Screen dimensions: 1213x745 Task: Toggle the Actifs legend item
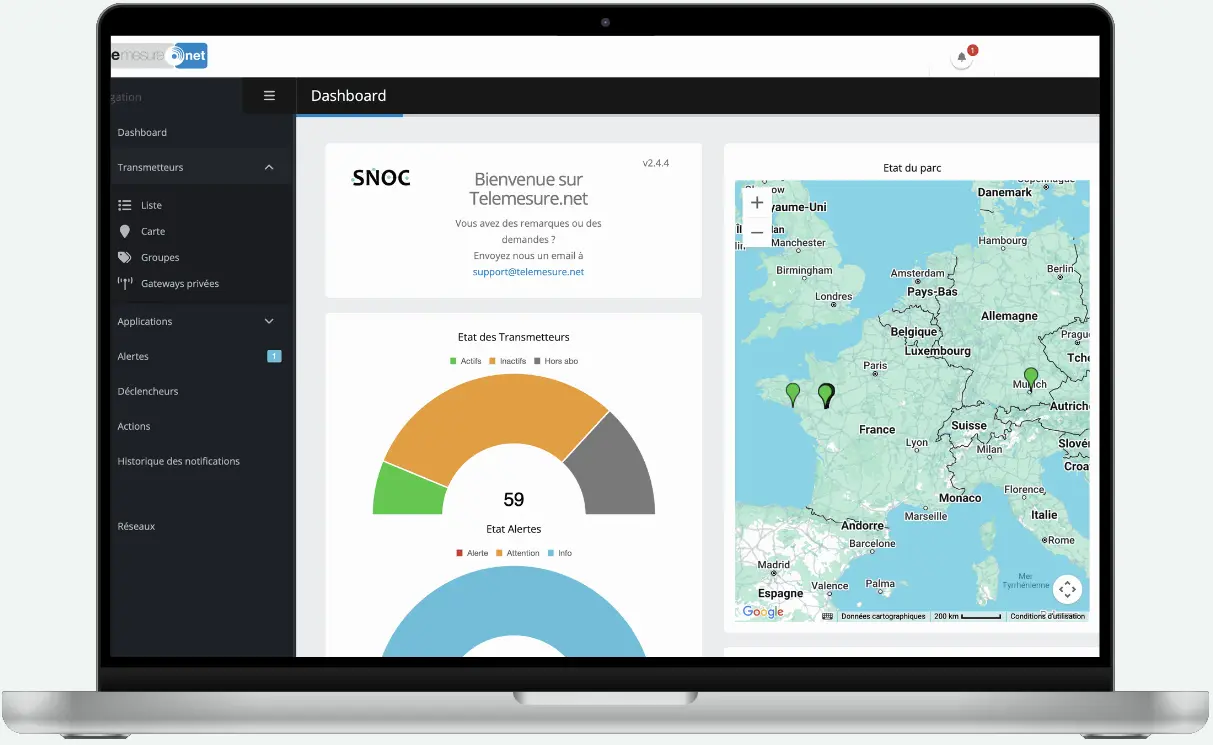pos(464,361)
